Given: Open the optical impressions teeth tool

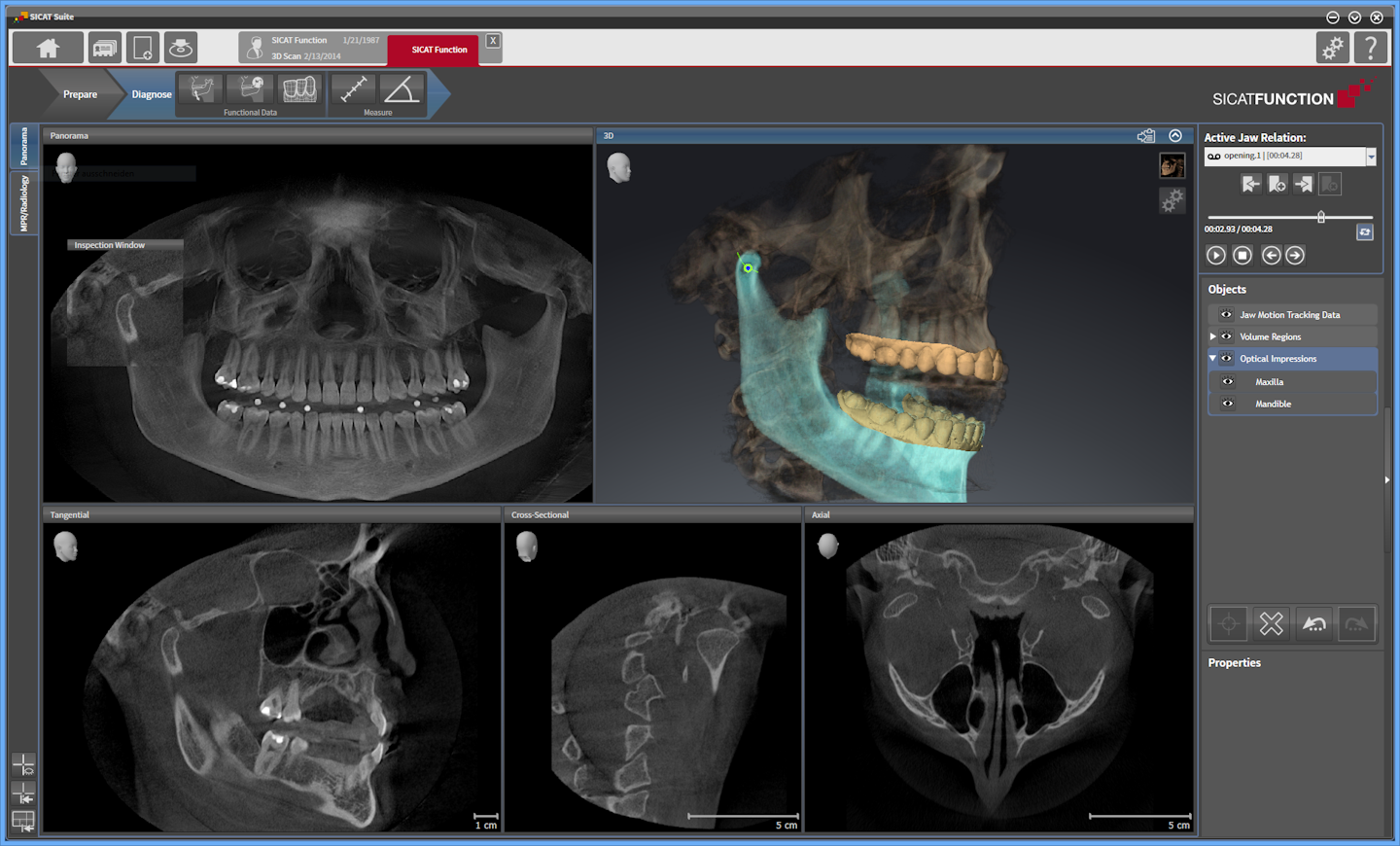Looking at the screenshot, I should [299, 89].
